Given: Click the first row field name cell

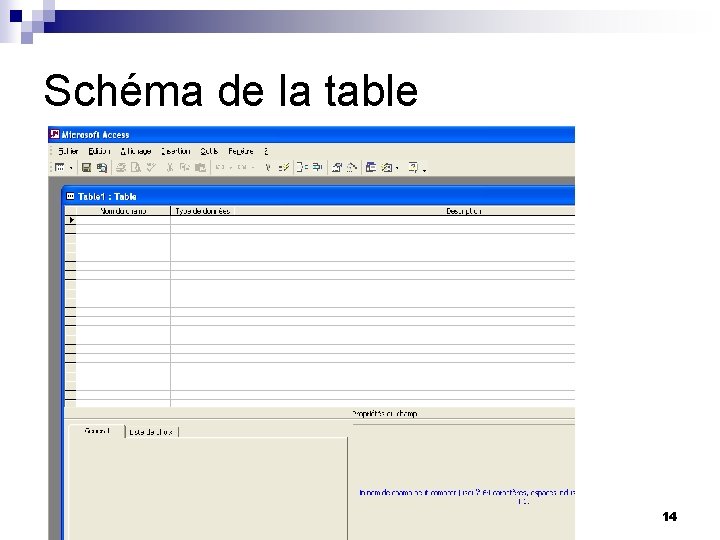Looking at the screenshot, I should point(123,220).
